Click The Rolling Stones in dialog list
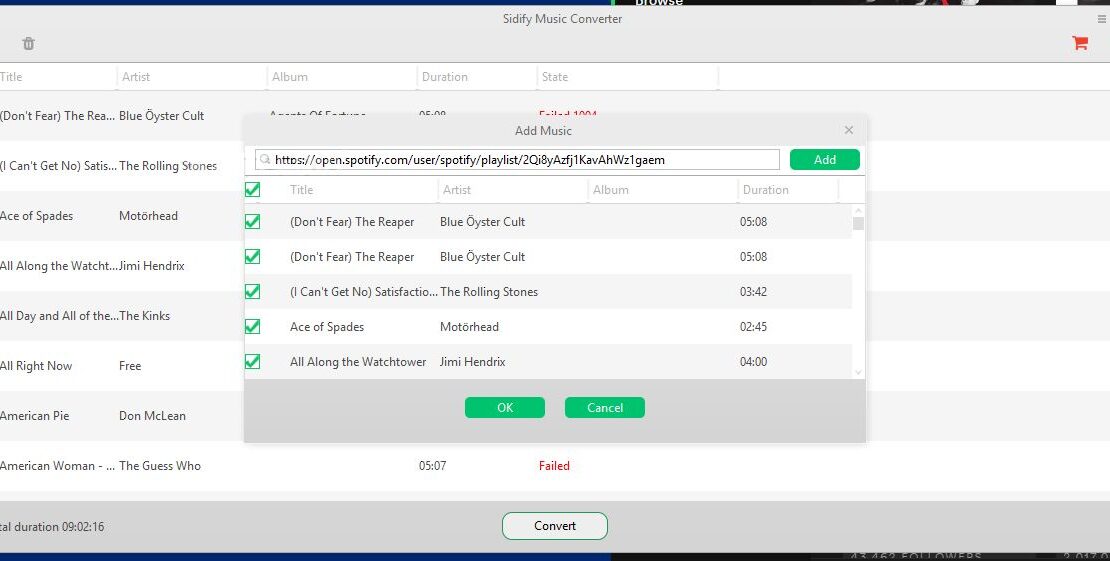The width and height of the screenshot is (1110, 561). point(489,291)
